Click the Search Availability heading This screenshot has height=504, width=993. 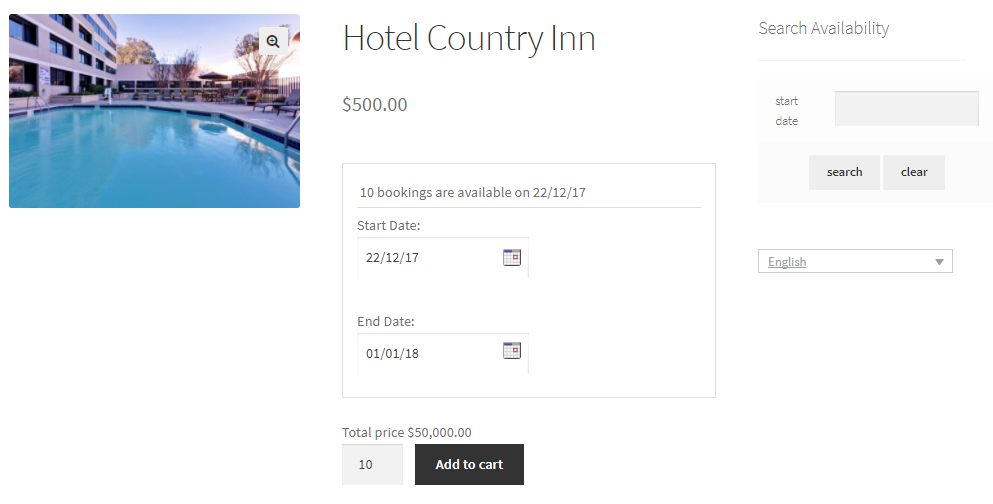823,28
